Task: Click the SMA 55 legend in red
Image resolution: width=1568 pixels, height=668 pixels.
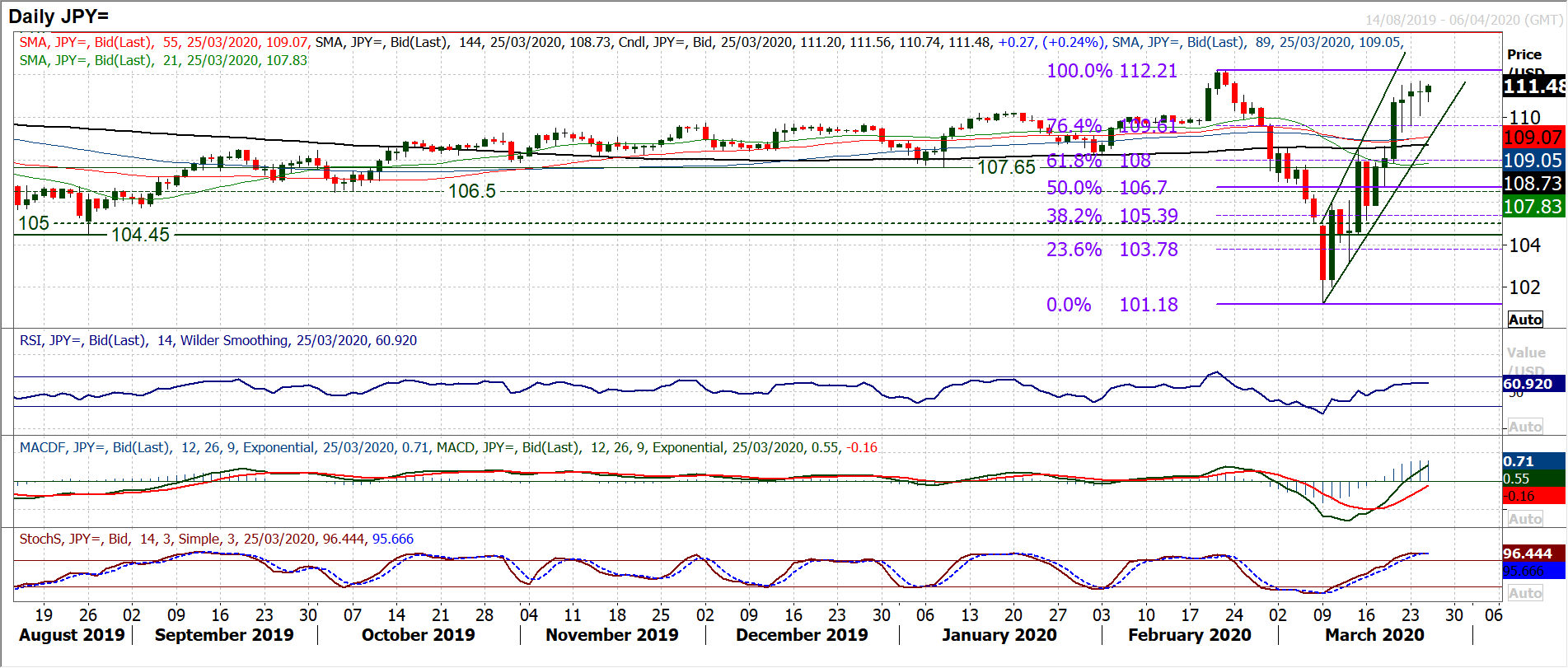Action: 164,42
